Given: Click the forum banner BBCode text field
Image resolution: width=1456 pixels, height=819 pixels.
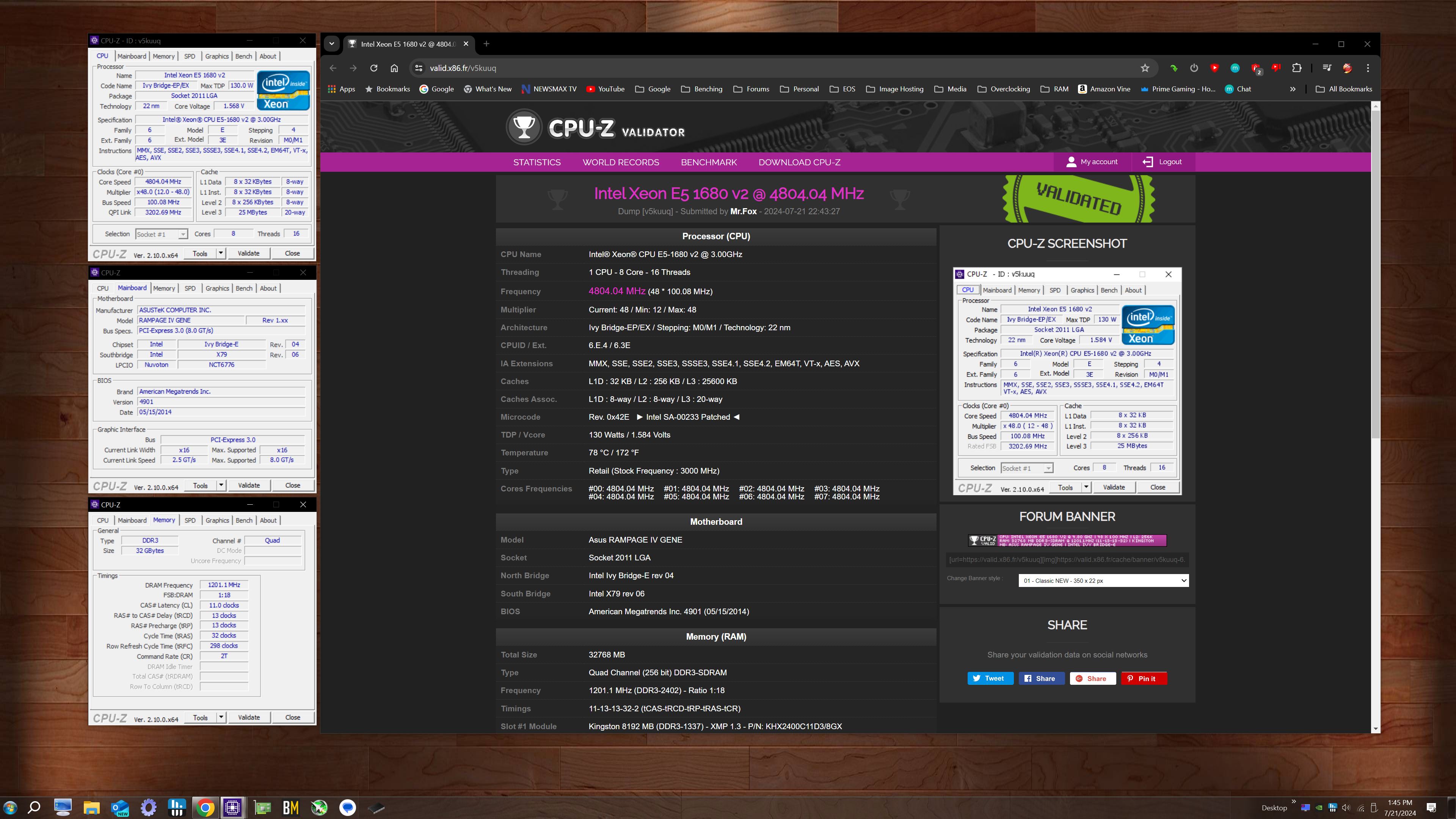Looking at the screenshot, I should click(1067, 560).
